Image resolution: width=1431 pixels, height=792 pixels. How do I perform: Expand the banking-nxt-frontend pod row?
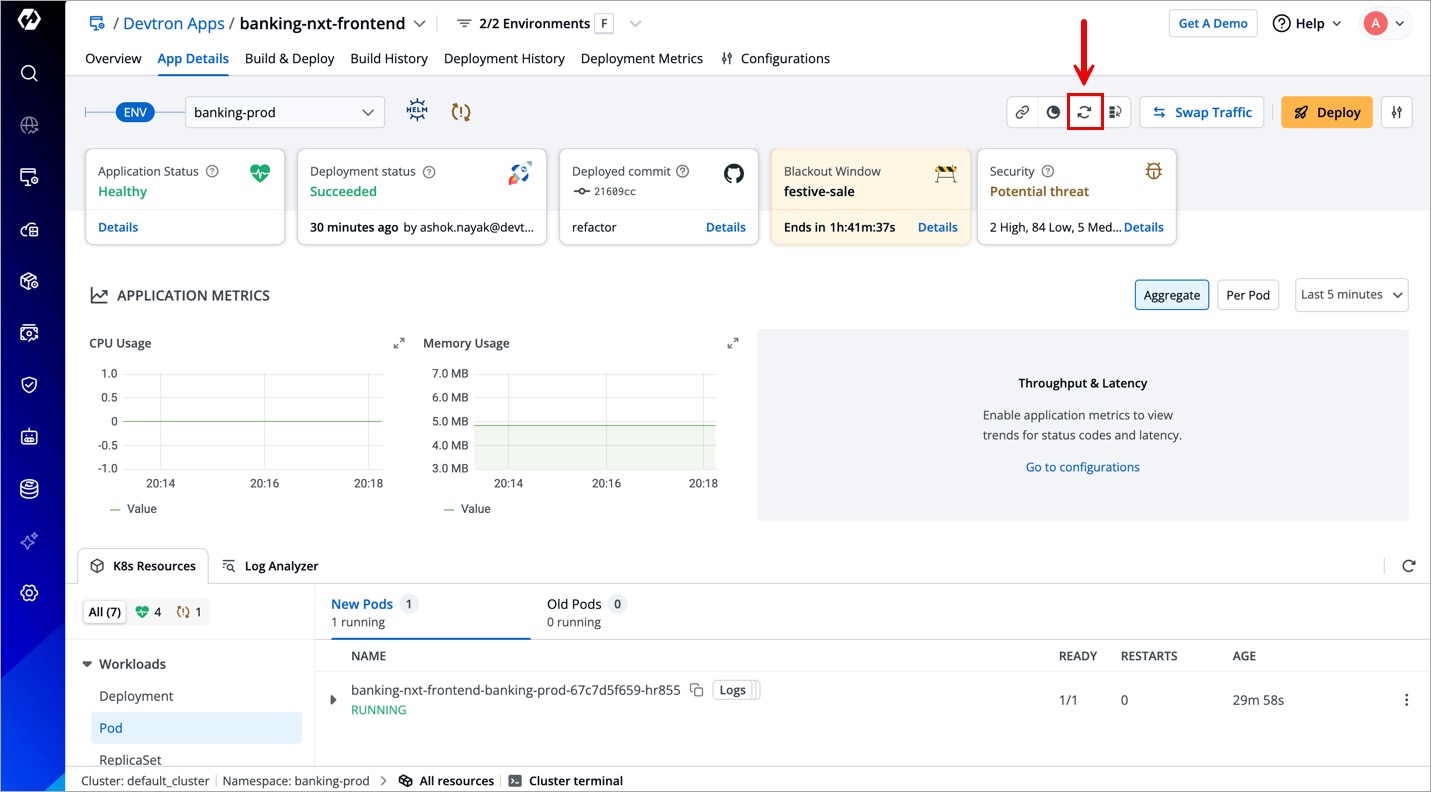pyautogui.click(x=334, y=700)
